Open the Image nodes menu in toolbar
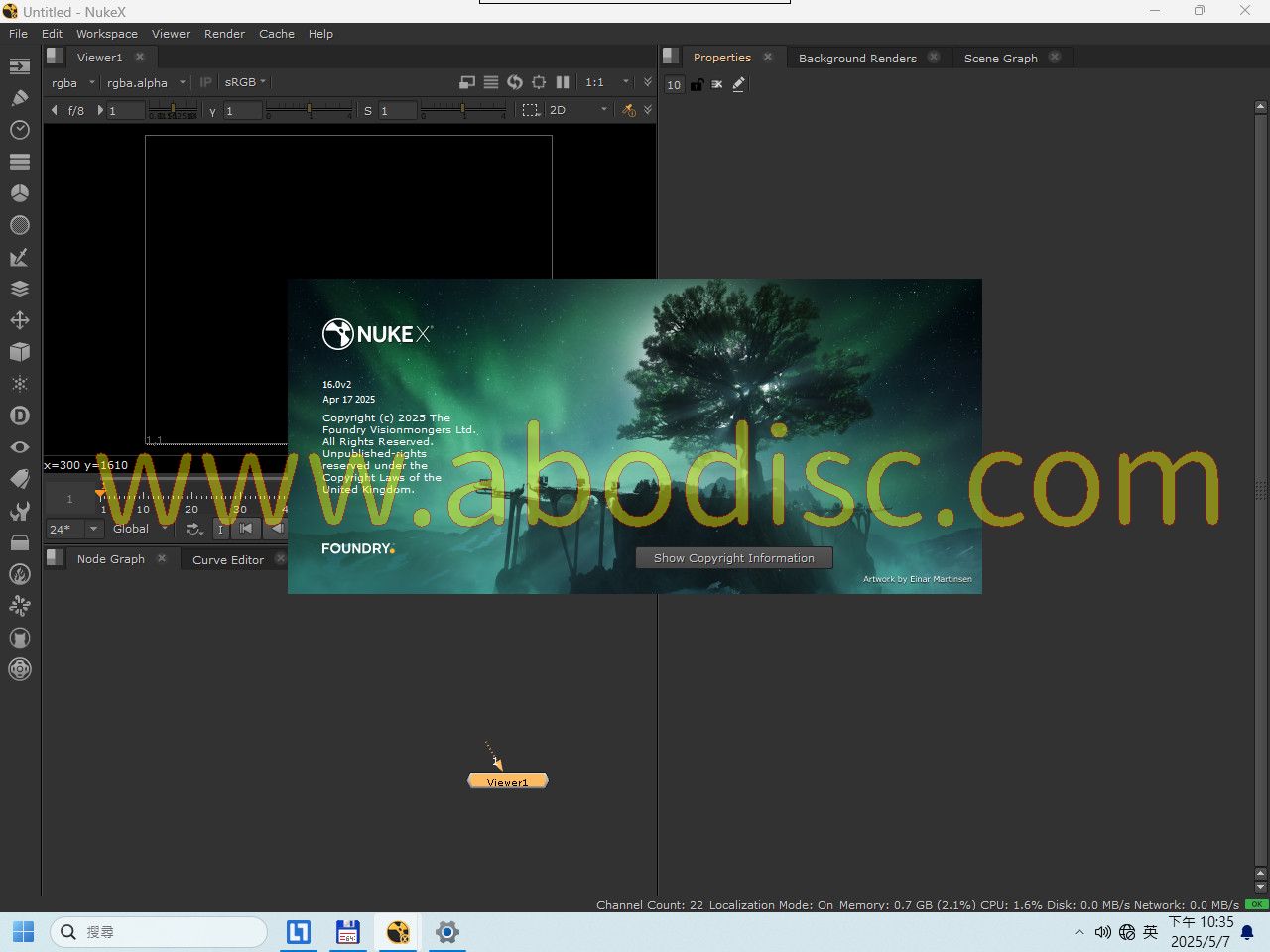Viewport: 1270px width, 952px height. coord(20,66)
